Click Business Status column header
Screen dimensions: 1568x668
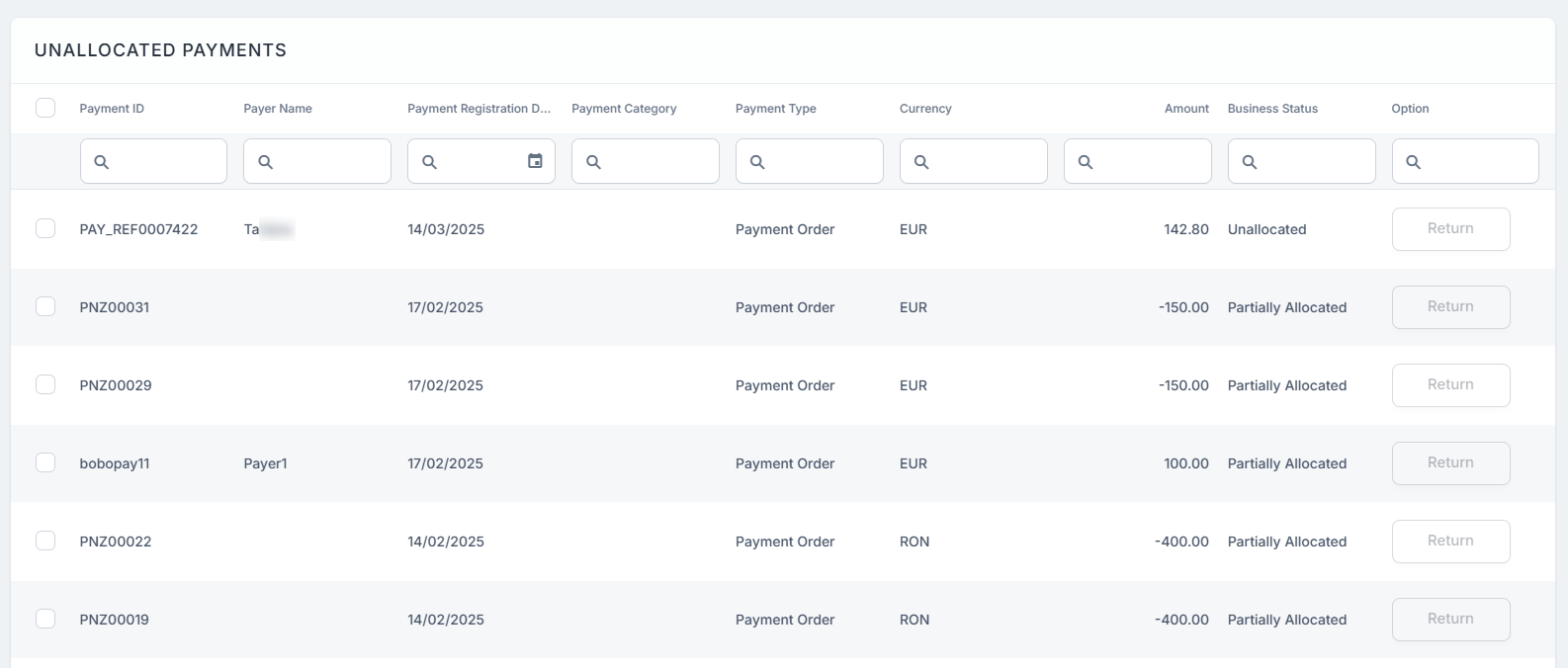[1272, 109]
